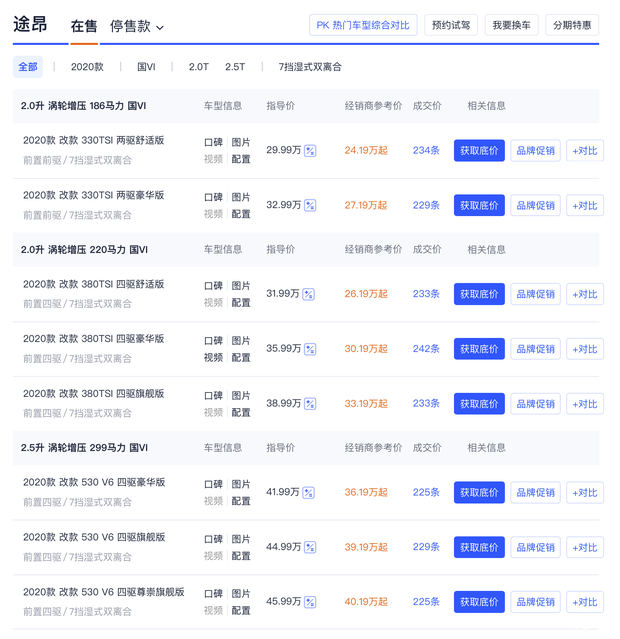Image resolution: width=620 pixels, height=639 pixels.
Task: Click the 预约试驾 button
Action: point(451,25)
